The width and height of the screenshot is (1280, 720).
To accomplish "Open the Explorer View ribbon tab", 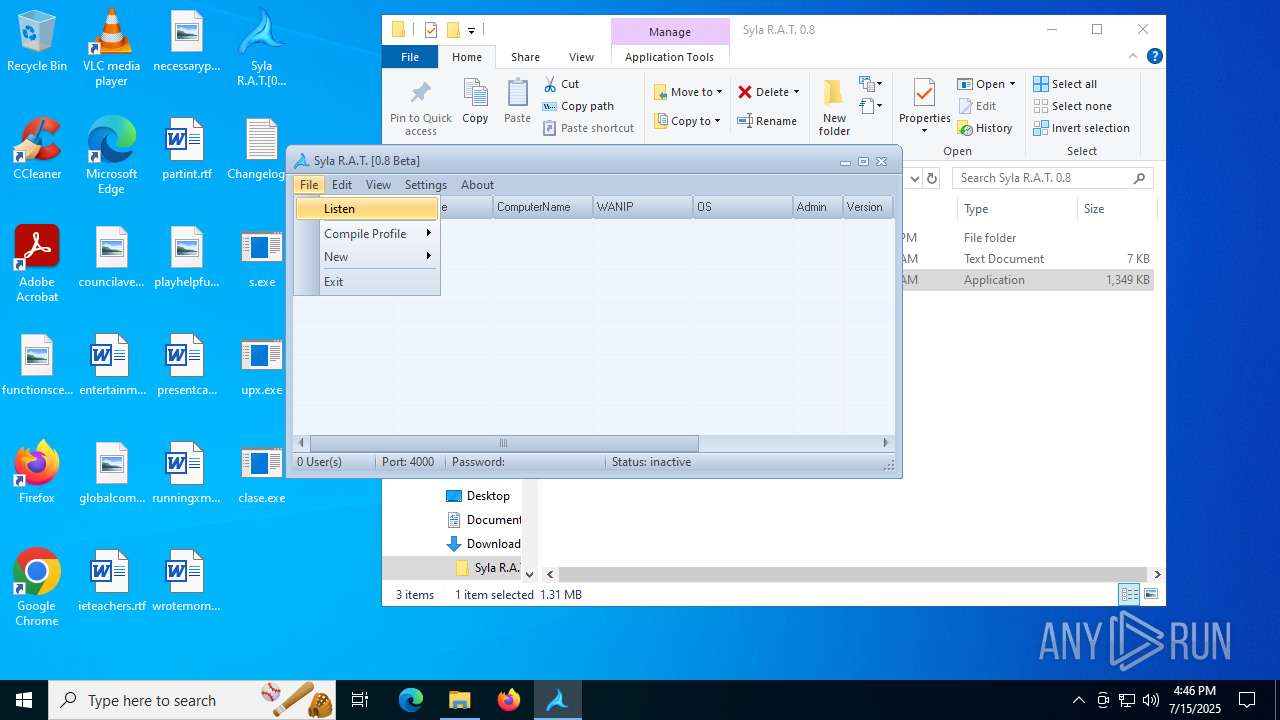I will point(581,57).
